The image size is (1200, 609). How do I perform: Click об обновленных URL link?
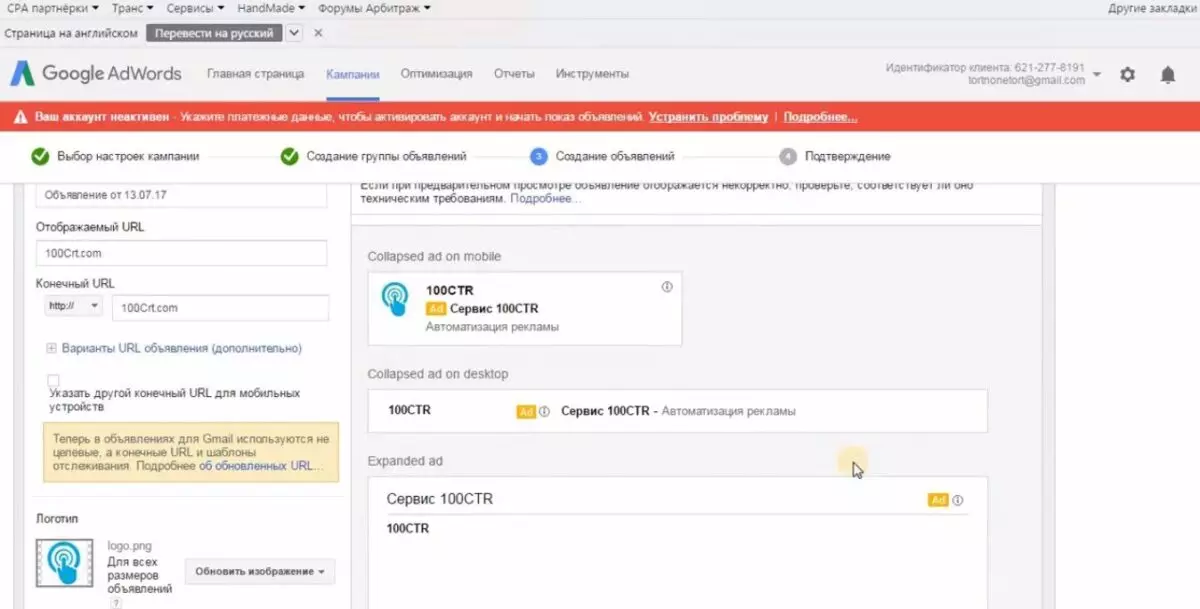[259, 466]
